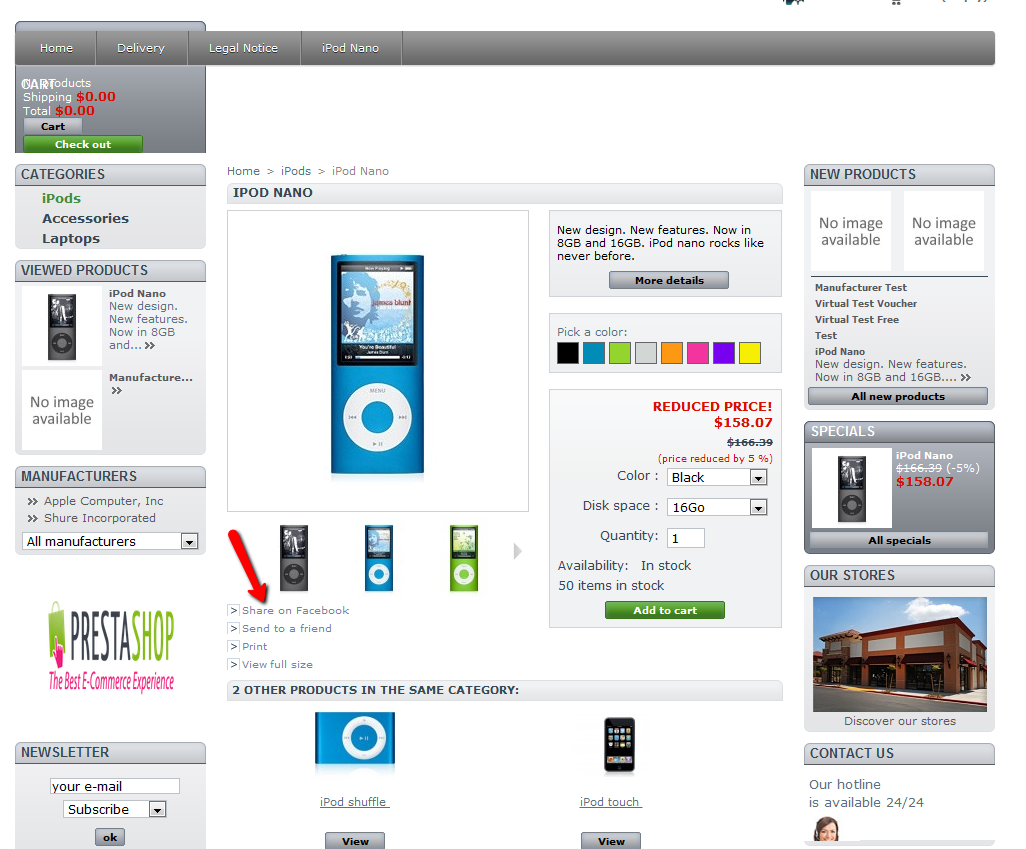
Task: Open Manufacturer Test new product
Action: (860, 287)
